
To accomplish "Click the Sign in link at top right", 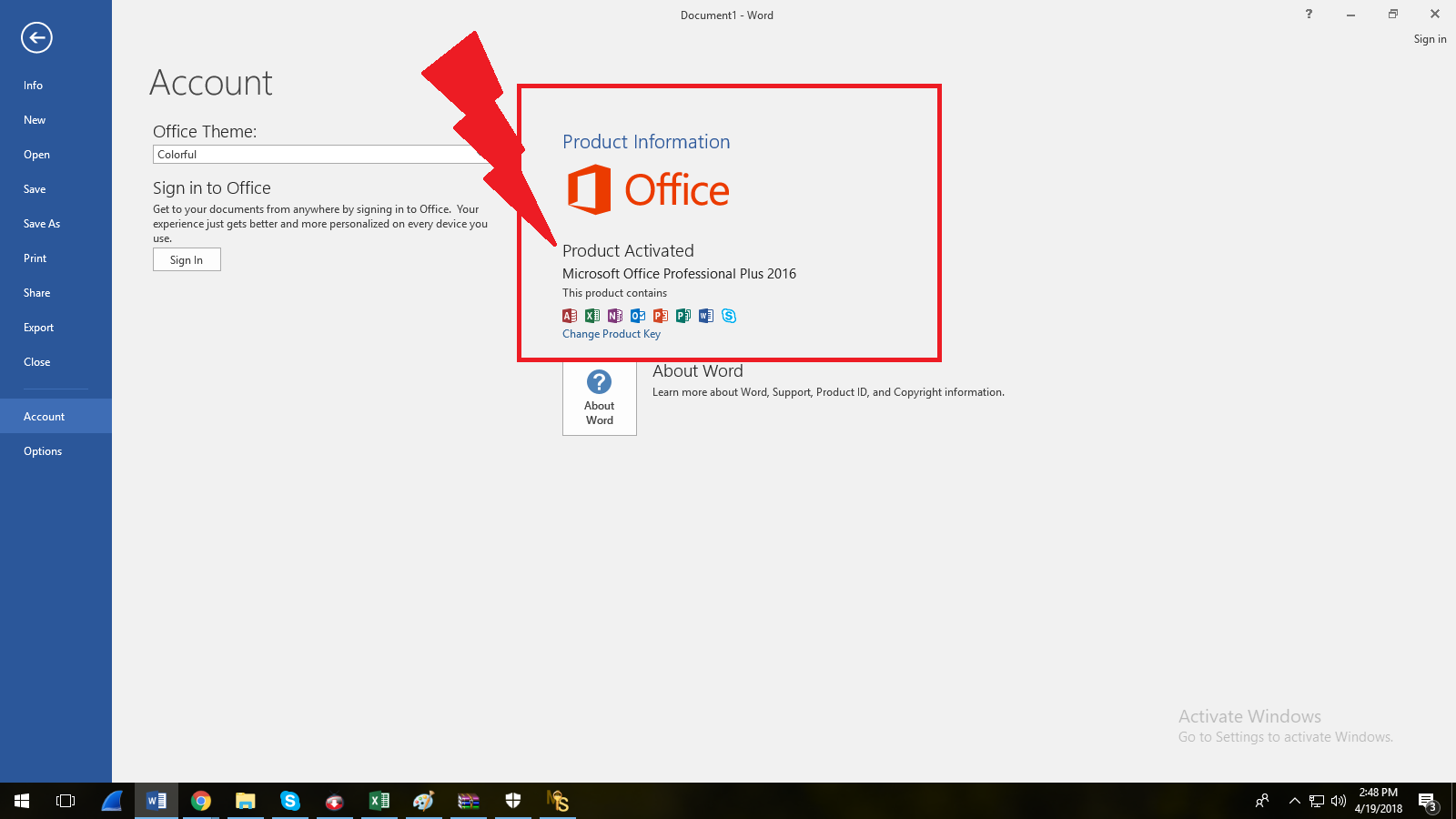I will [x=1430, y=39].
